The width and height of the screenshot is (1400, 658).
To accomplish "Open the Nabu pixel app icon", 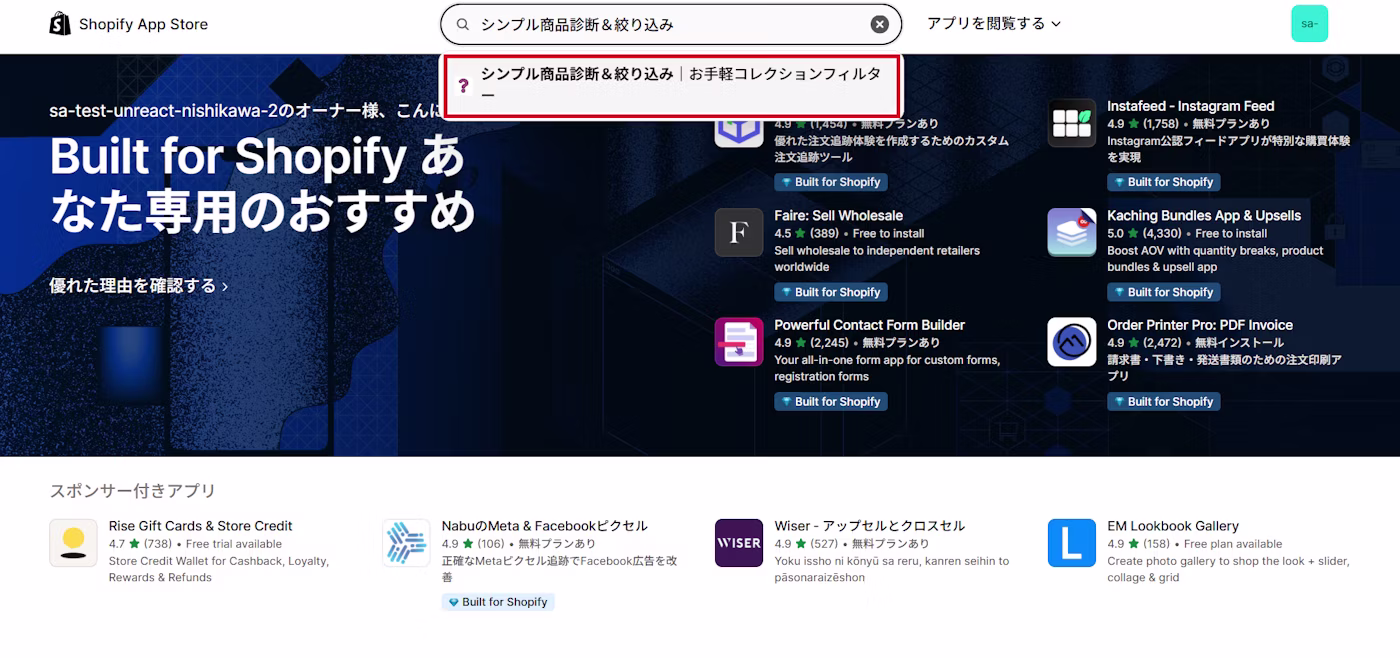I will click(406, 543).
